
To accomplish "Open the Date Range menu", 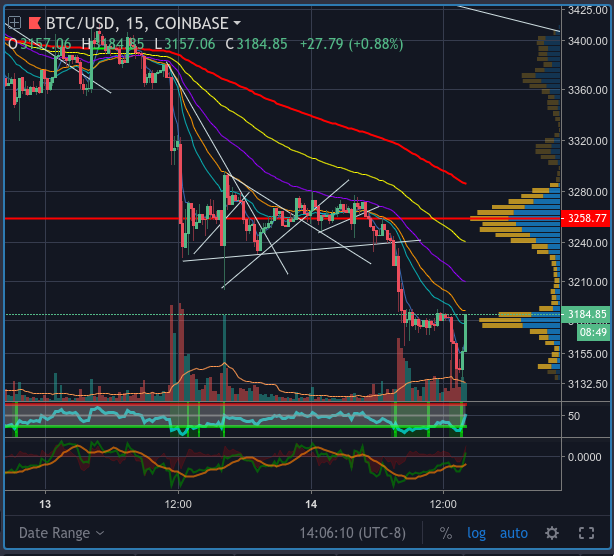I will click(61, 533).
